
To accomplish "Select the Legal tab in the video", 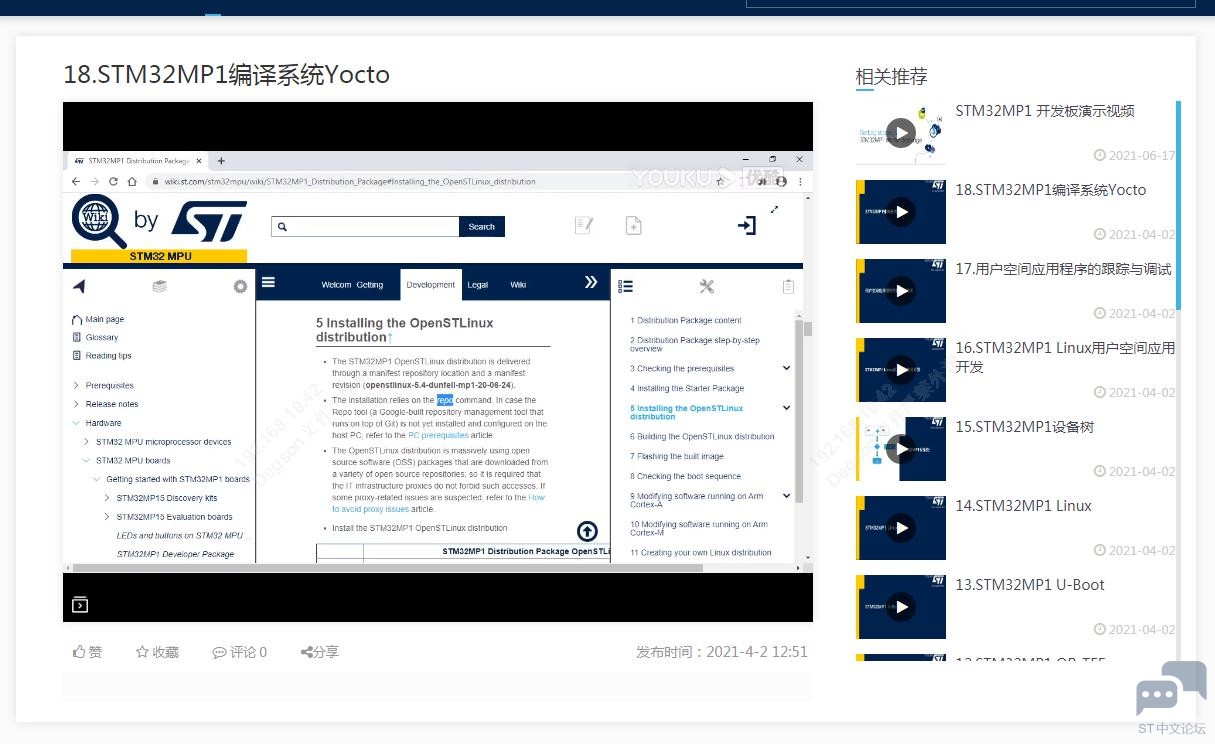I will click(x=478, y=285).
